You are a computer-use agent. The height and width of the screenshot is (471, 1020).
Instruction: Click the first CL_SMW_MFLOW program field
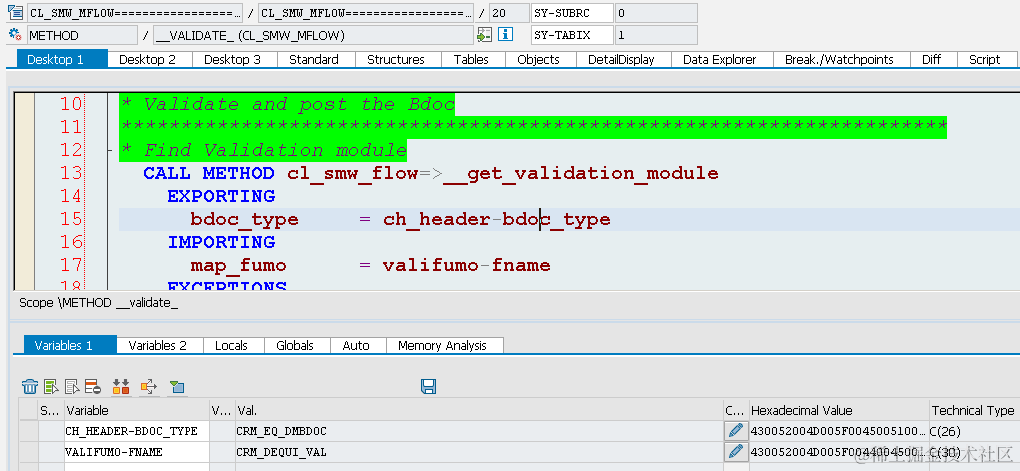pyautogui.click(x=134, y=13)
